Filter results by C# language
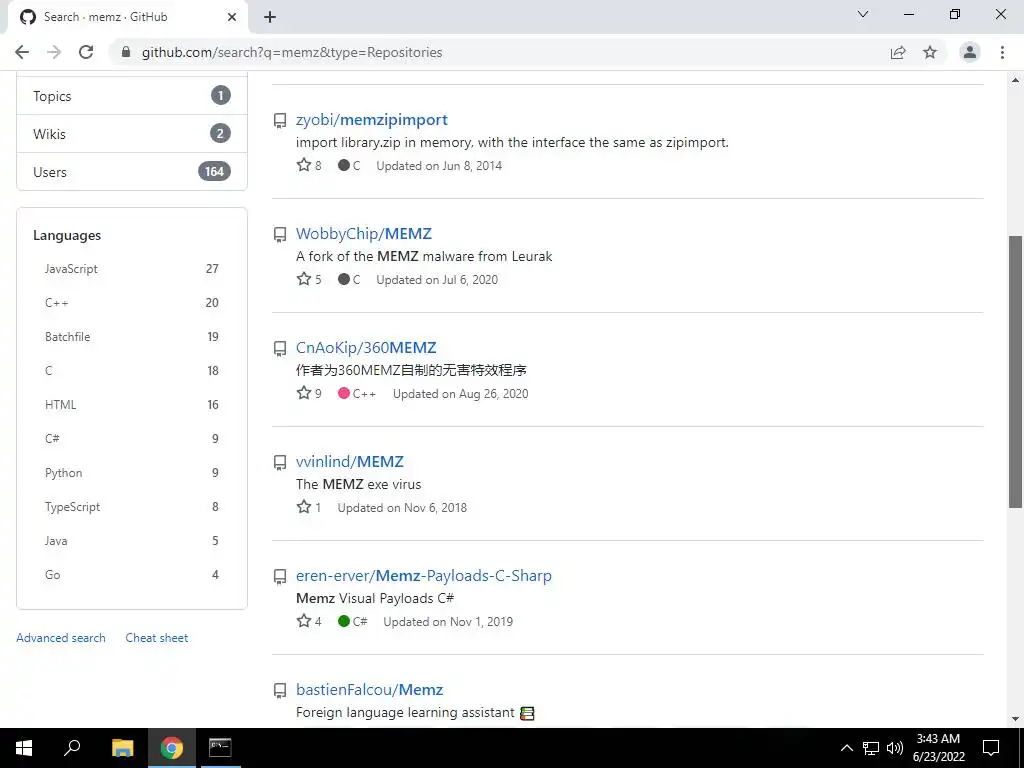This screenshot has width=1024, height=768. [132, 438]
